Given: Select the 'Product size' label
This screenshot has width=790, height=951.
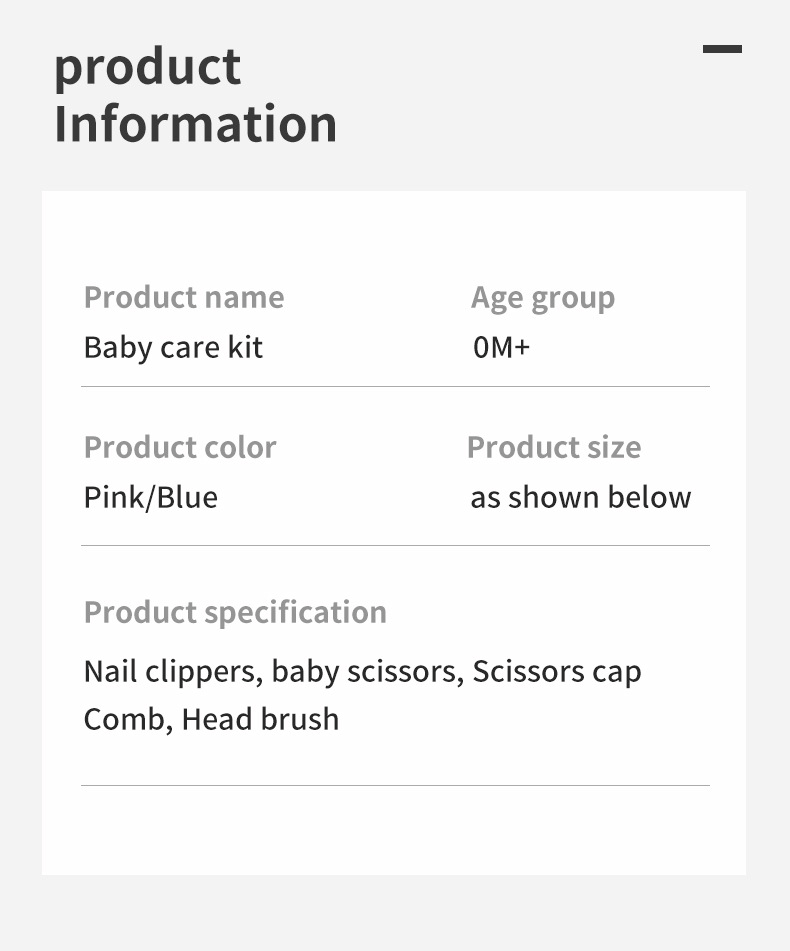Looking at the screenshot, I should tap(554, 447).
